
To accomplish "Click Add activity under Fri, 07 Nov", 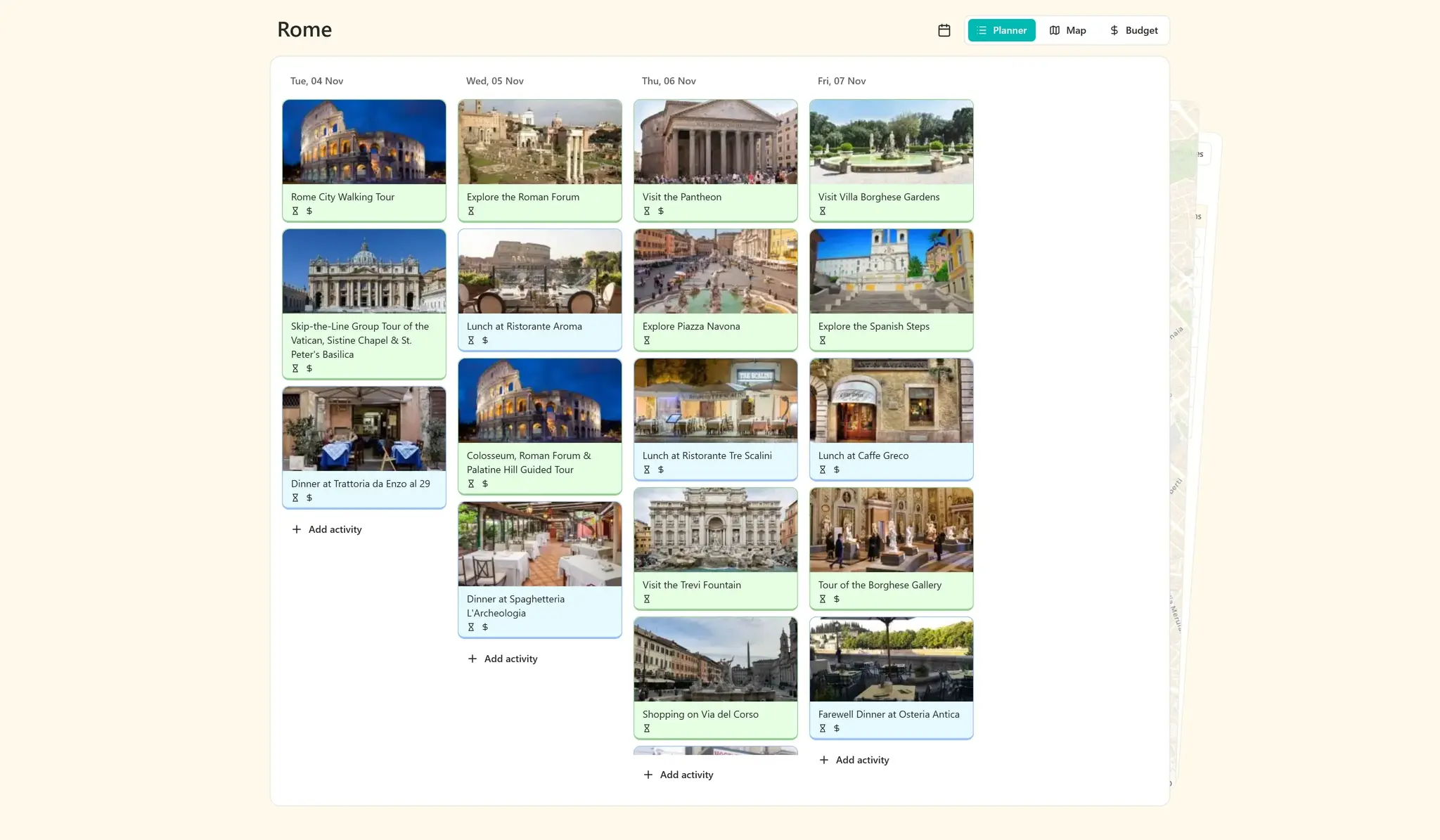I will [x=854, y=760].
